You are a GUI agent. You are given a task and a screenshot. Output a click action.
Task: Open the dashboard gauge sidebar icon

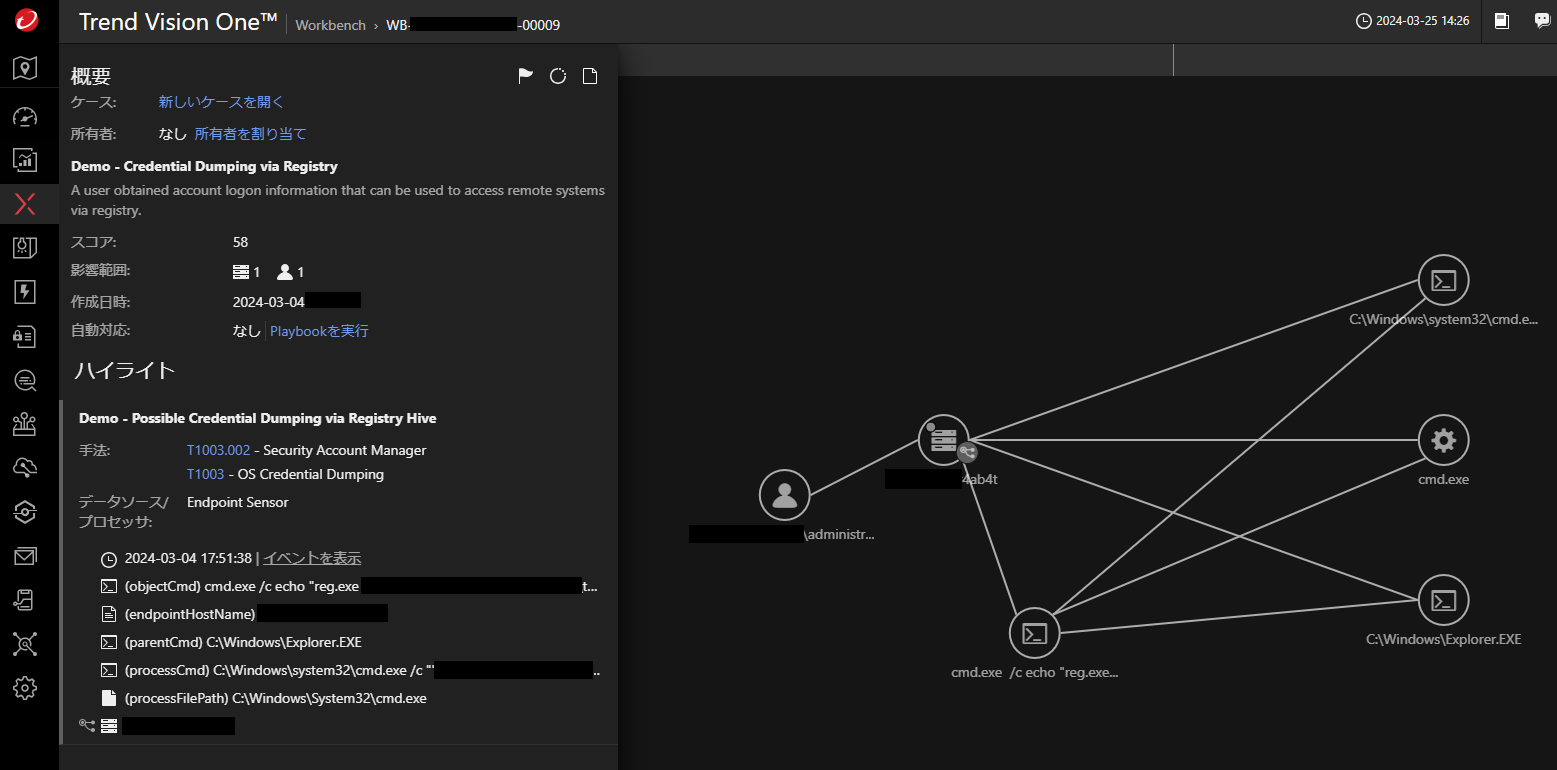[25, 116]
